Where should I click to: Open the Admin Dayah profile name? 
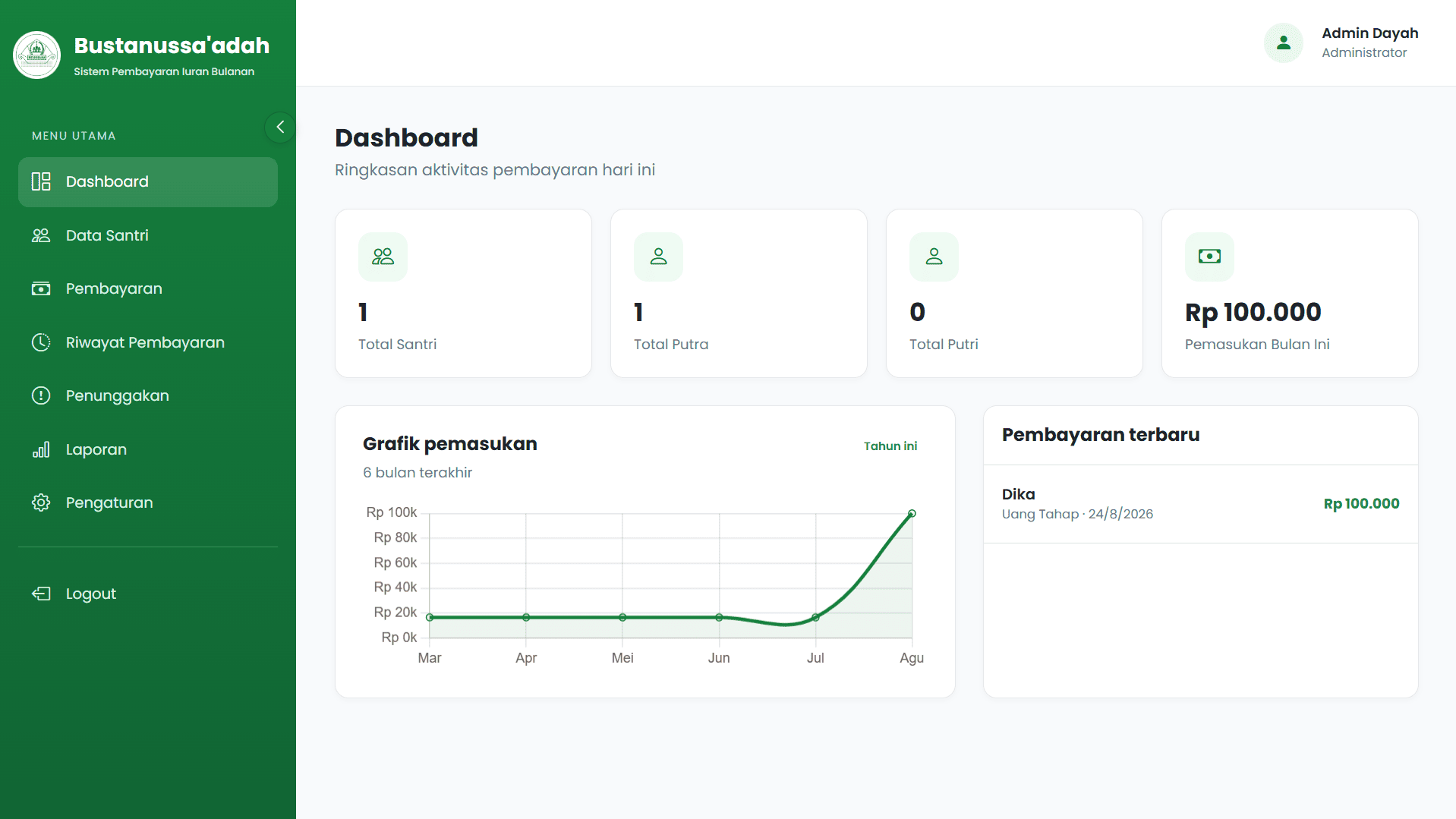tap(1369, 33)
